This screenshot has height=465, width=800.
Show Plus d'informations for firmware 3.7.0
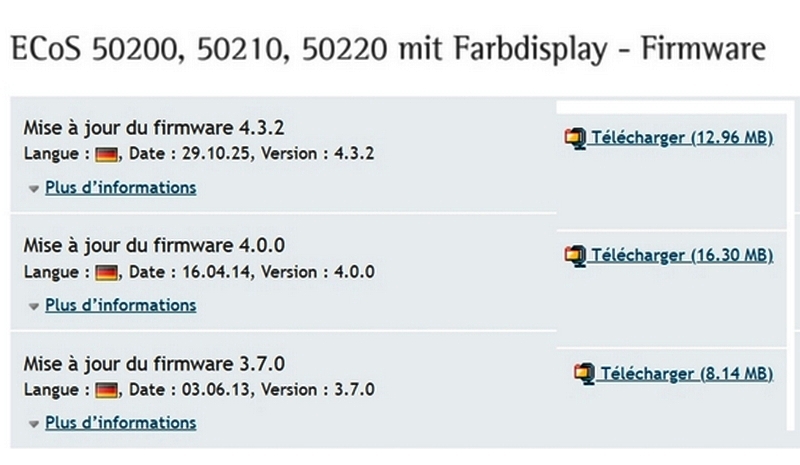tap(121, 422)
